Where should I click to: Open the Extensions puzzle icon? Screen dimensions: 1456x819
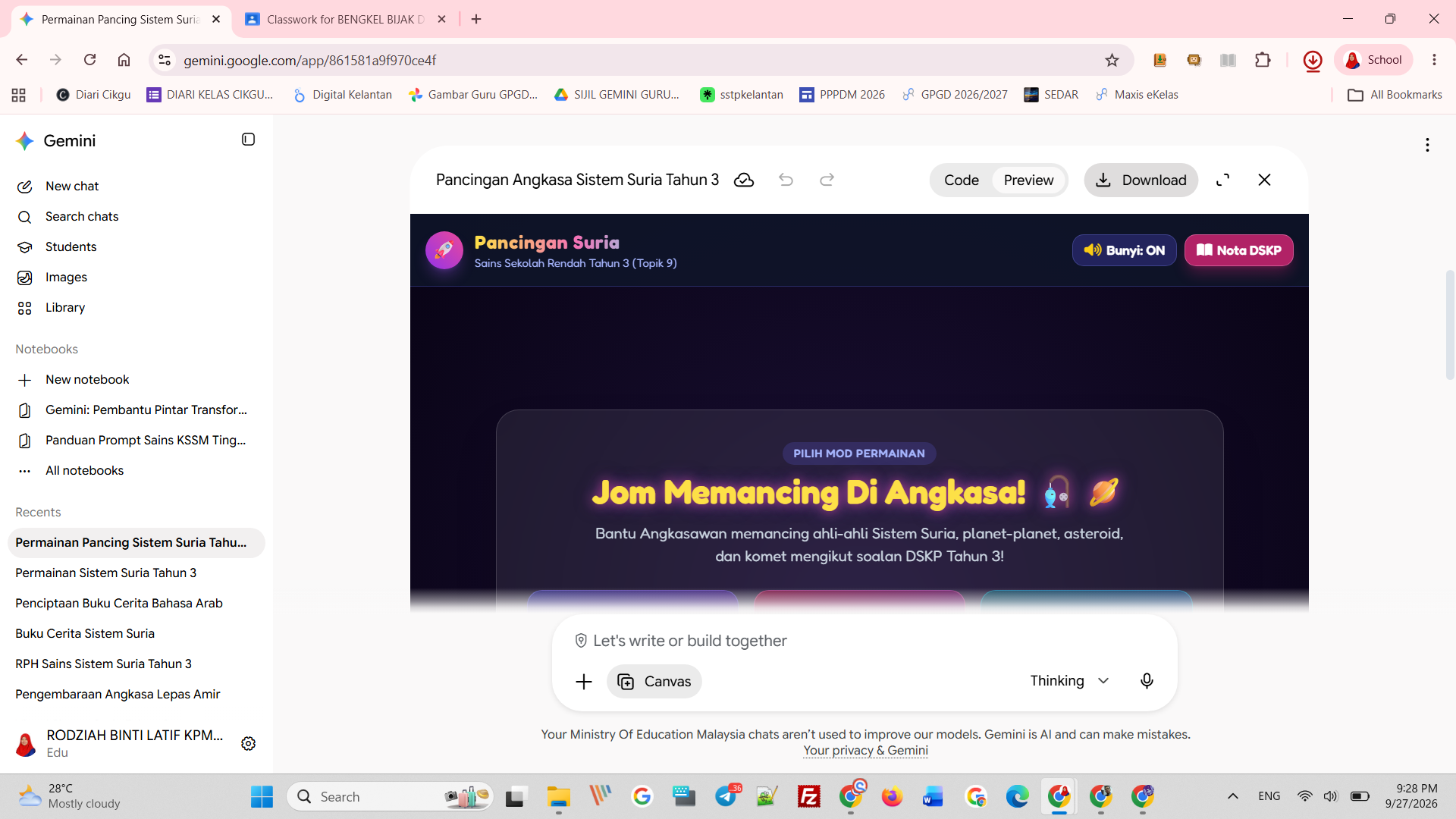(x=1263, y=61)
